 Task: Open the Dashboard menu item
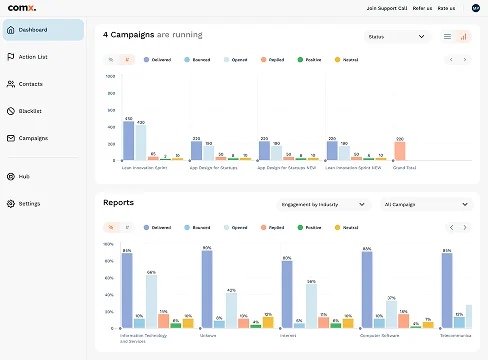click(x=43, y=30)
